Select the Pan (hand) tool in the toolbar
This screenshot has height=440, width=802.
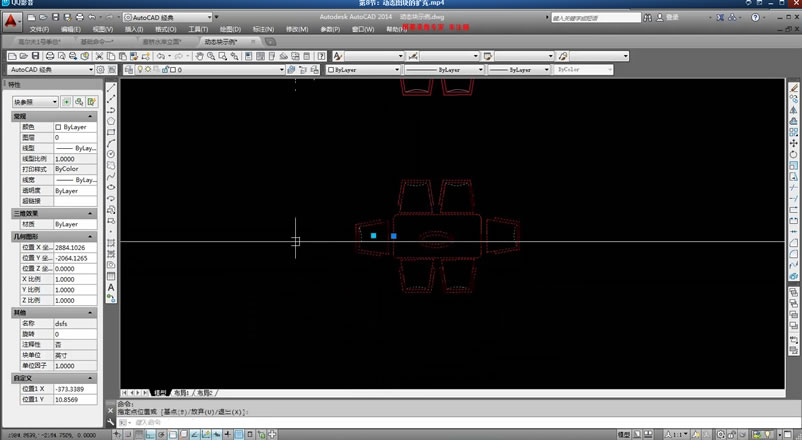point(199,56)
